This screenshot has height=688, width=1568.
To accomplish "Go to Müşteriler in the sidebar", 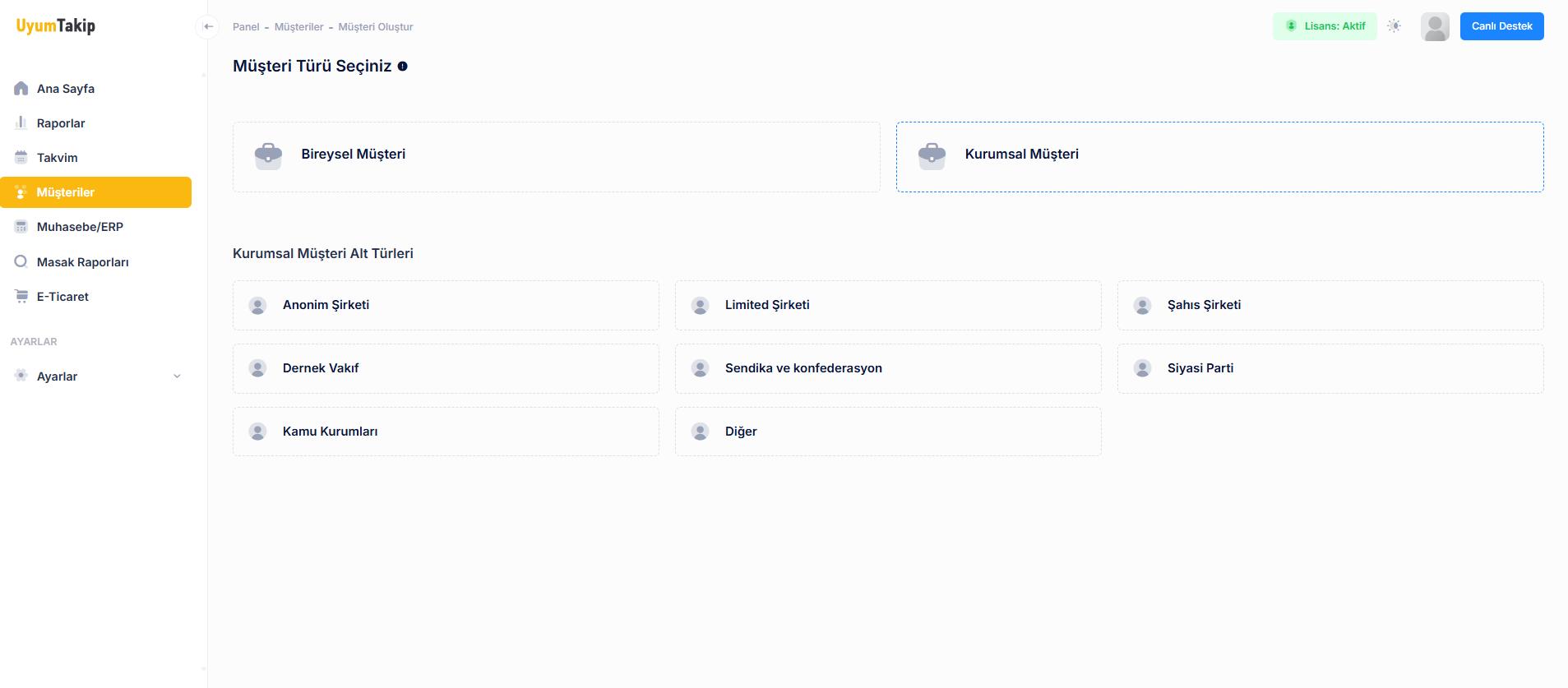I will coord(66,192).
